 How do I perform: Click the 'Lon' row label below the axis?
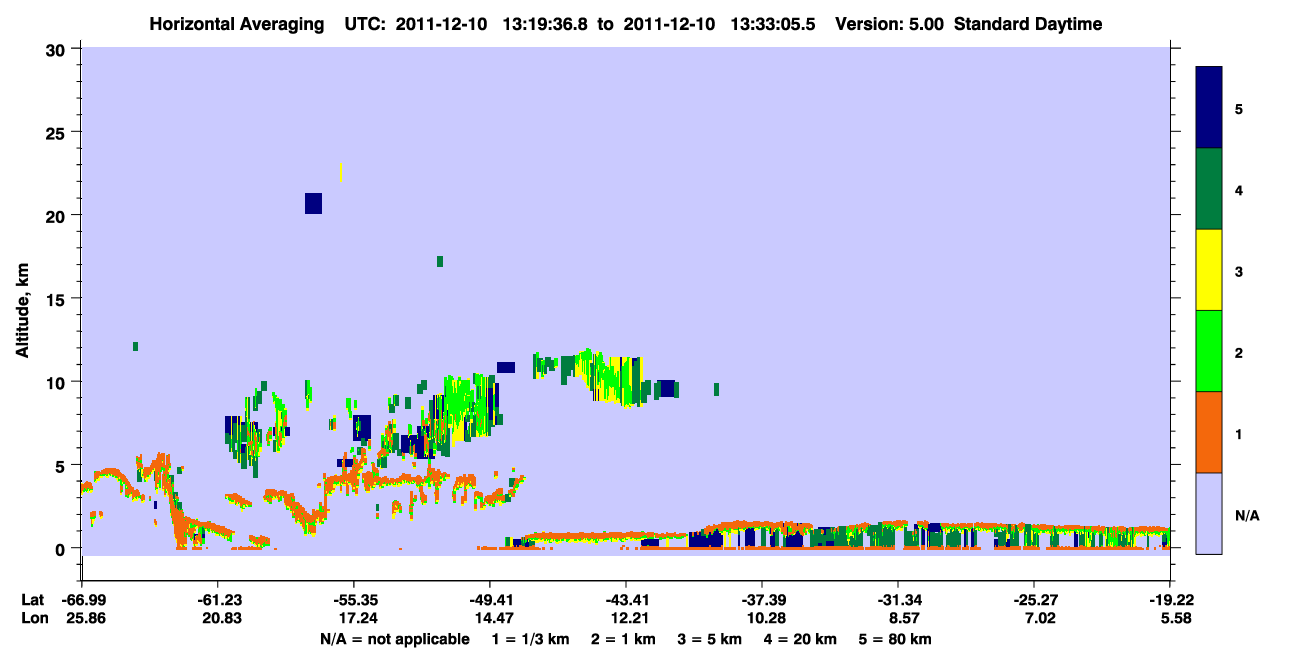34,619
